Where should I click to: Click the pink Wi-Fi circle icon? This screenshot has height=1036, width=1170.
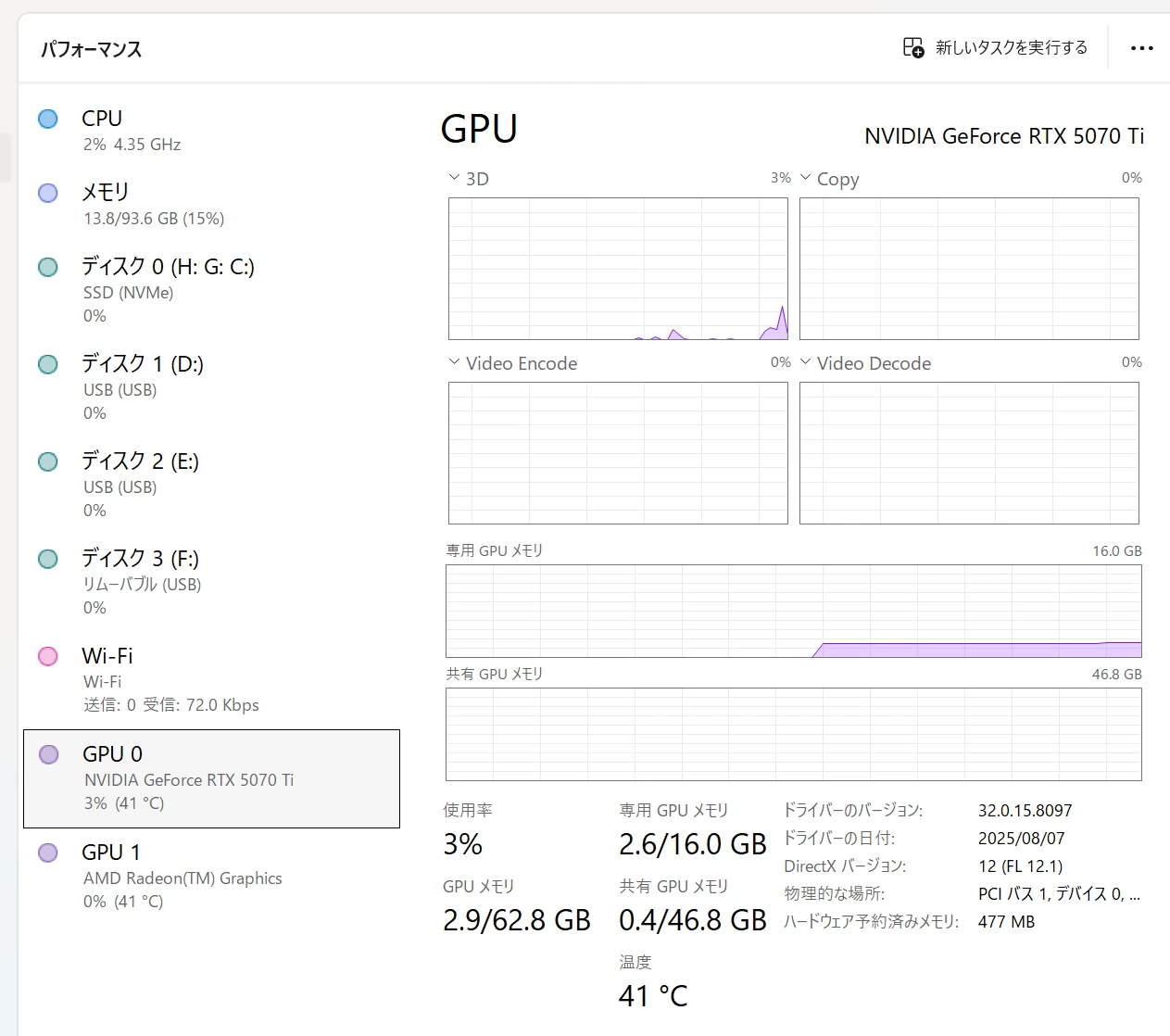click(48, 656)
